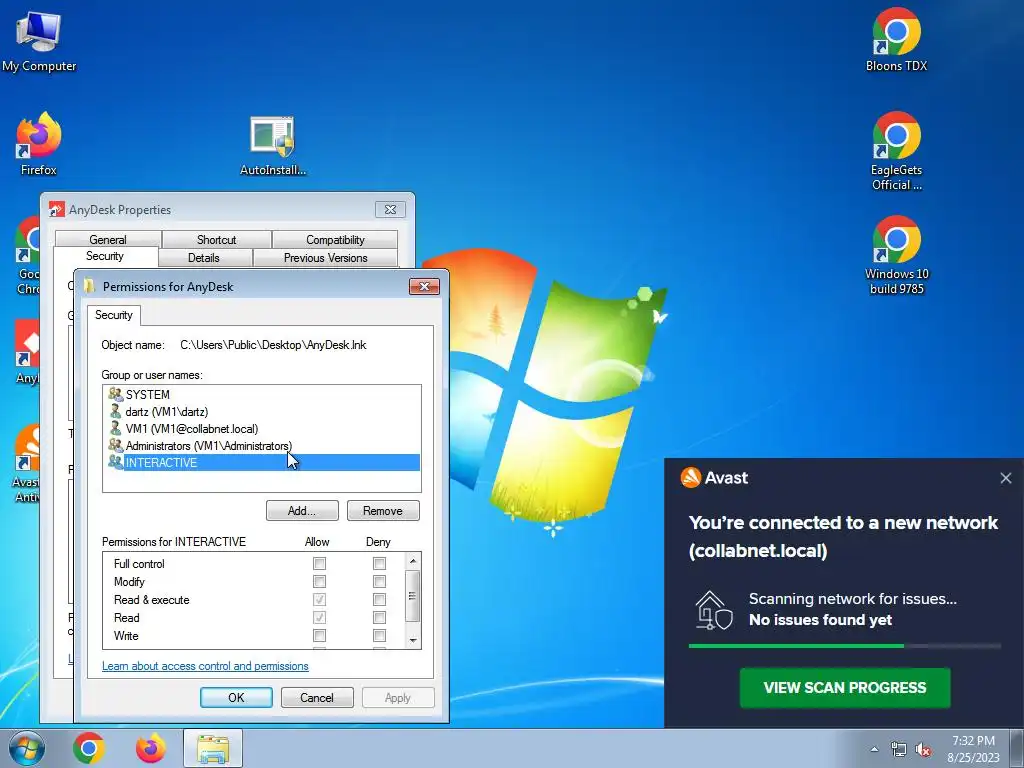Click the Remove button

[x=383, y=511]
